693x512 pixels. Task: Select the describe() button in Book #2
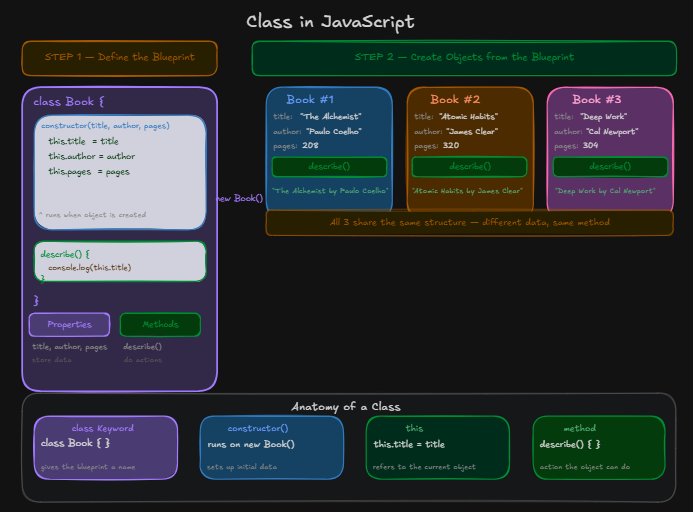tap(469, 167)
